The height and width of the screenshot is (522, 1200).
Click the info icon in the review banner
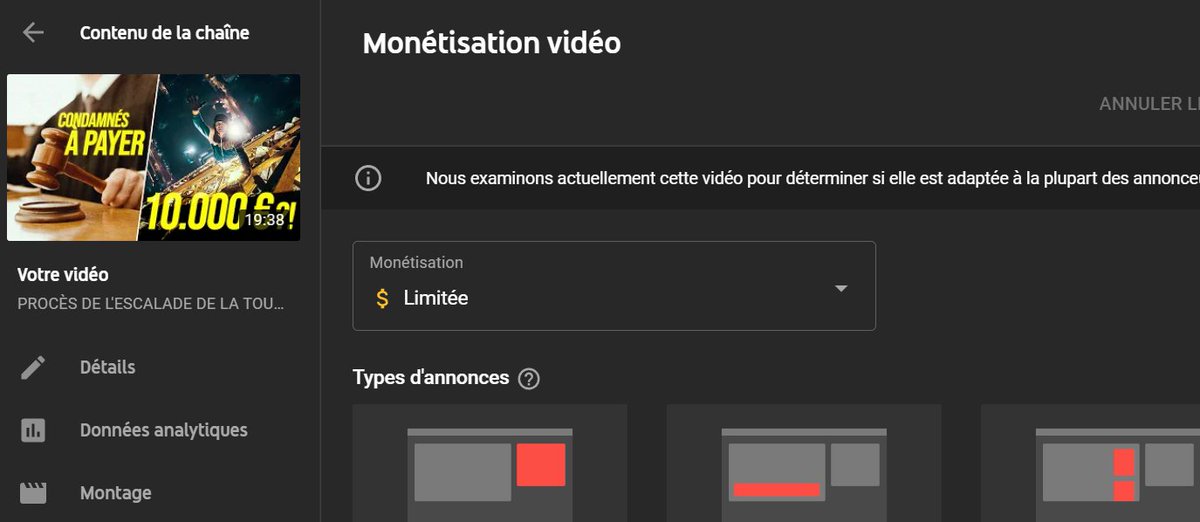[x=368, y=178]
